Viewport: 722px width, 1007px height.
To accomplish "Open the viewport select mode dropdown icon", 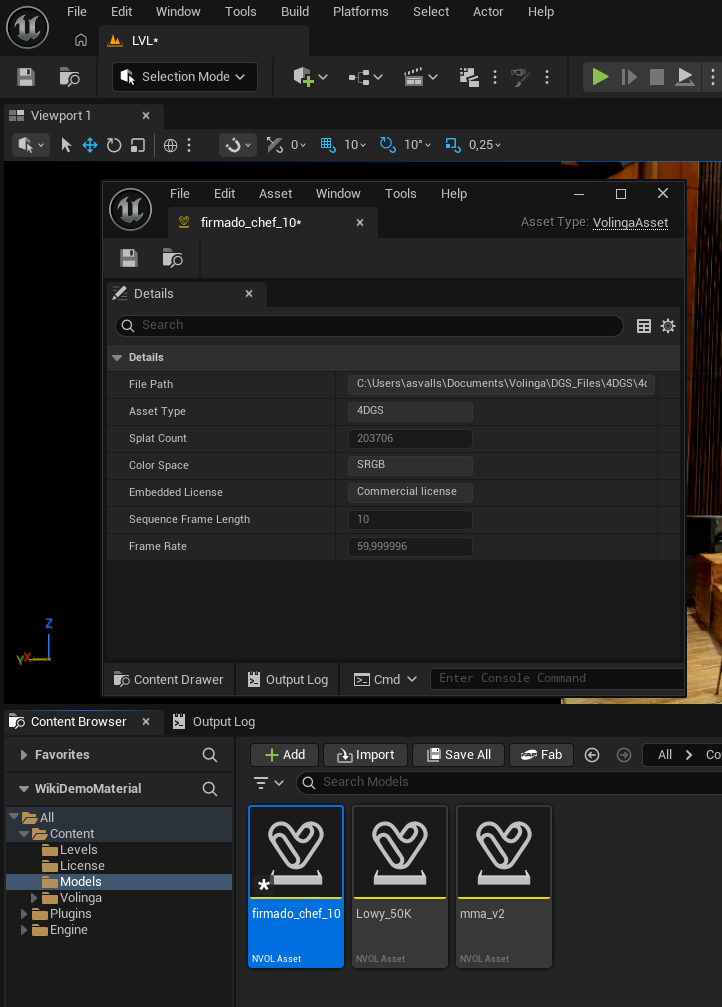I will coord(30,145).
